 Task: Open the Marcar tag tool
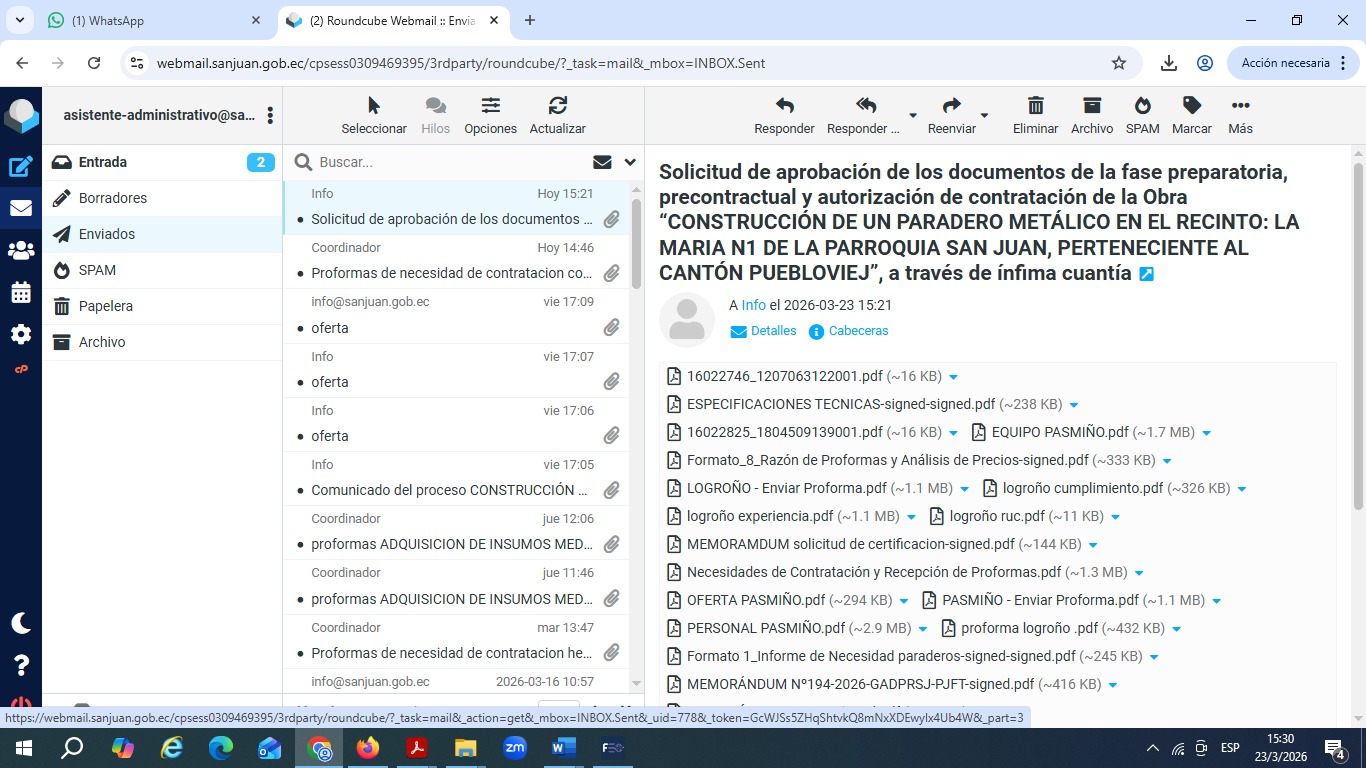[x=1191, y=106]
